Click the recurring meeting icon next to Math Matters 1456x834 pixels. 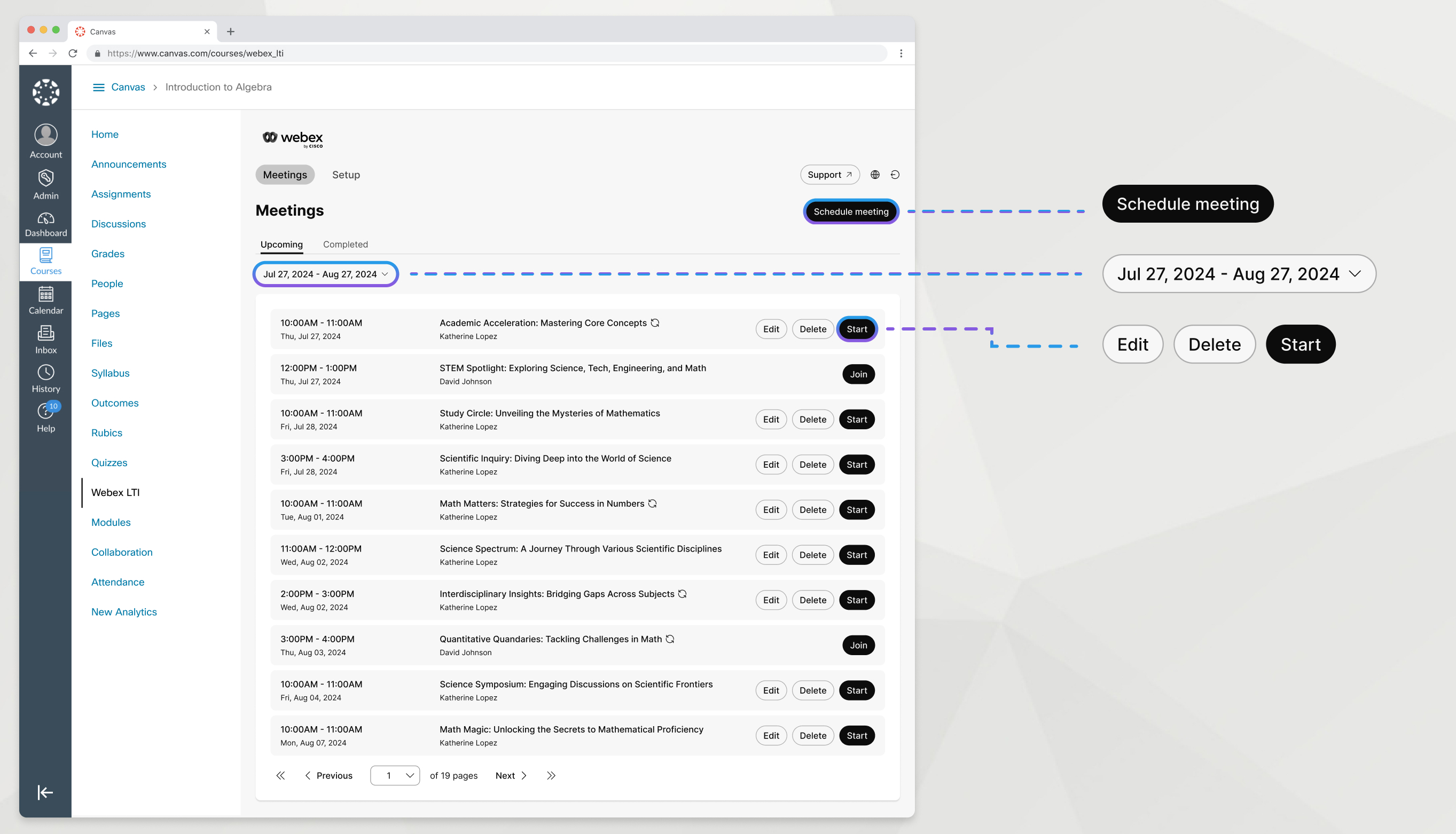click(653, 503)
